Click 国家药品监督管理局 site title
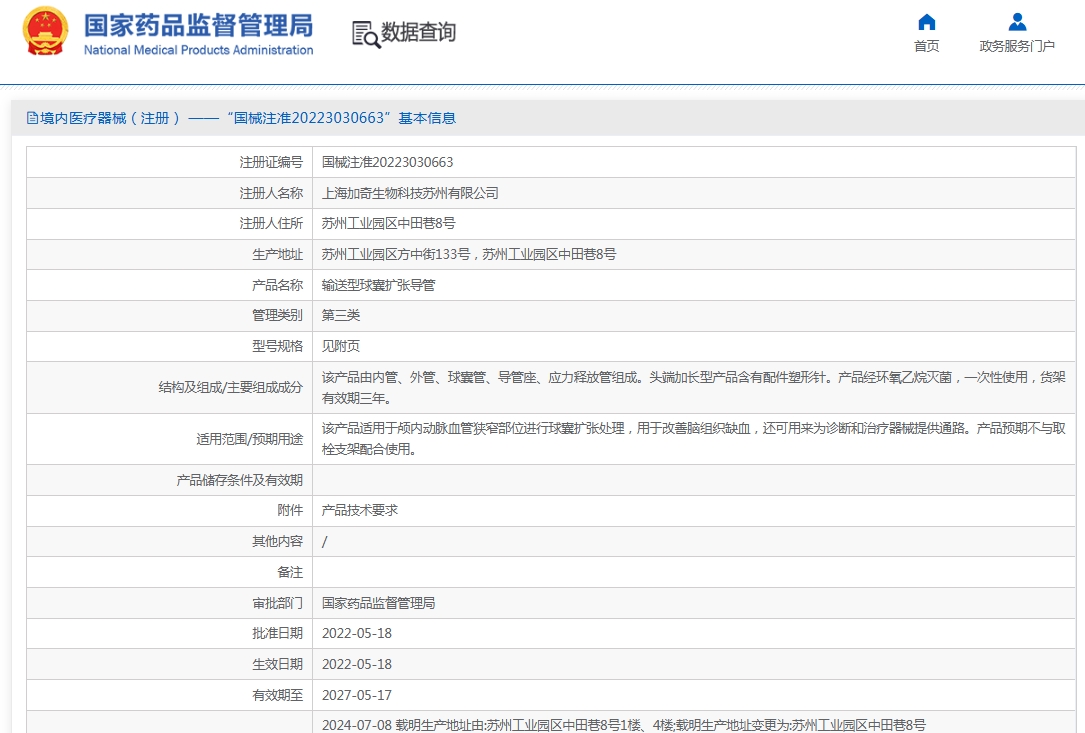1085x733 pixels. [x=199, y=26]
